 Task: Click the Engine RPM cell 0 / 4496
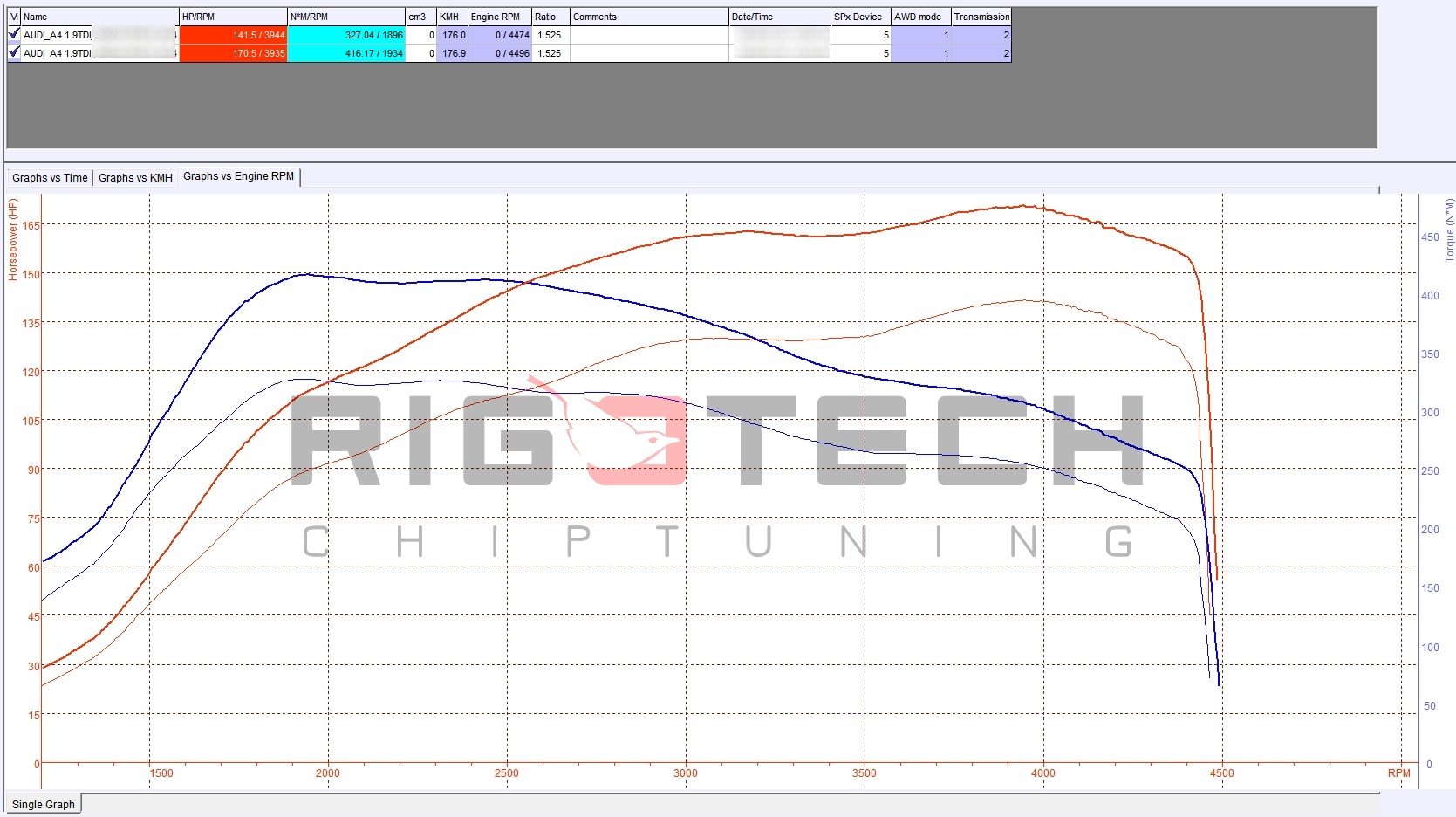point(500,53)
